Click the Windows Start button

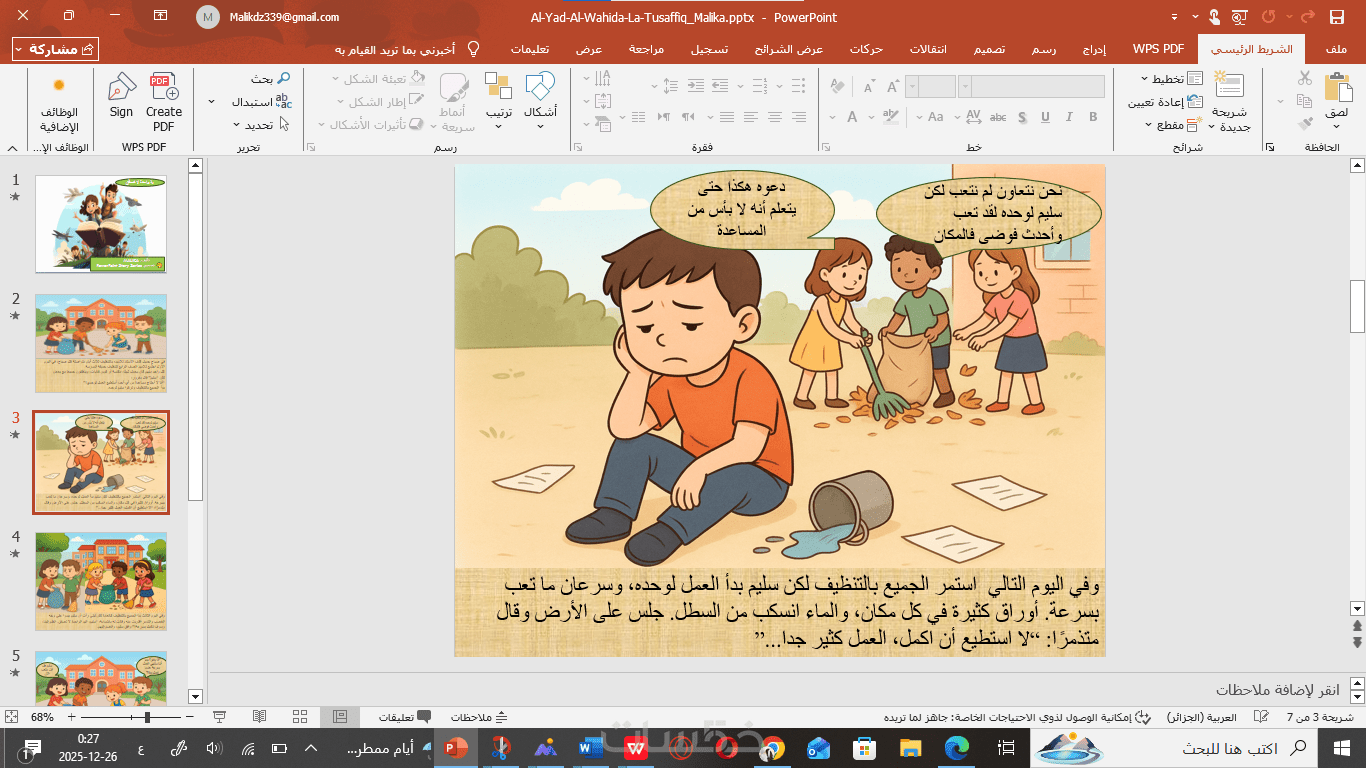[x=1340, y=747]
